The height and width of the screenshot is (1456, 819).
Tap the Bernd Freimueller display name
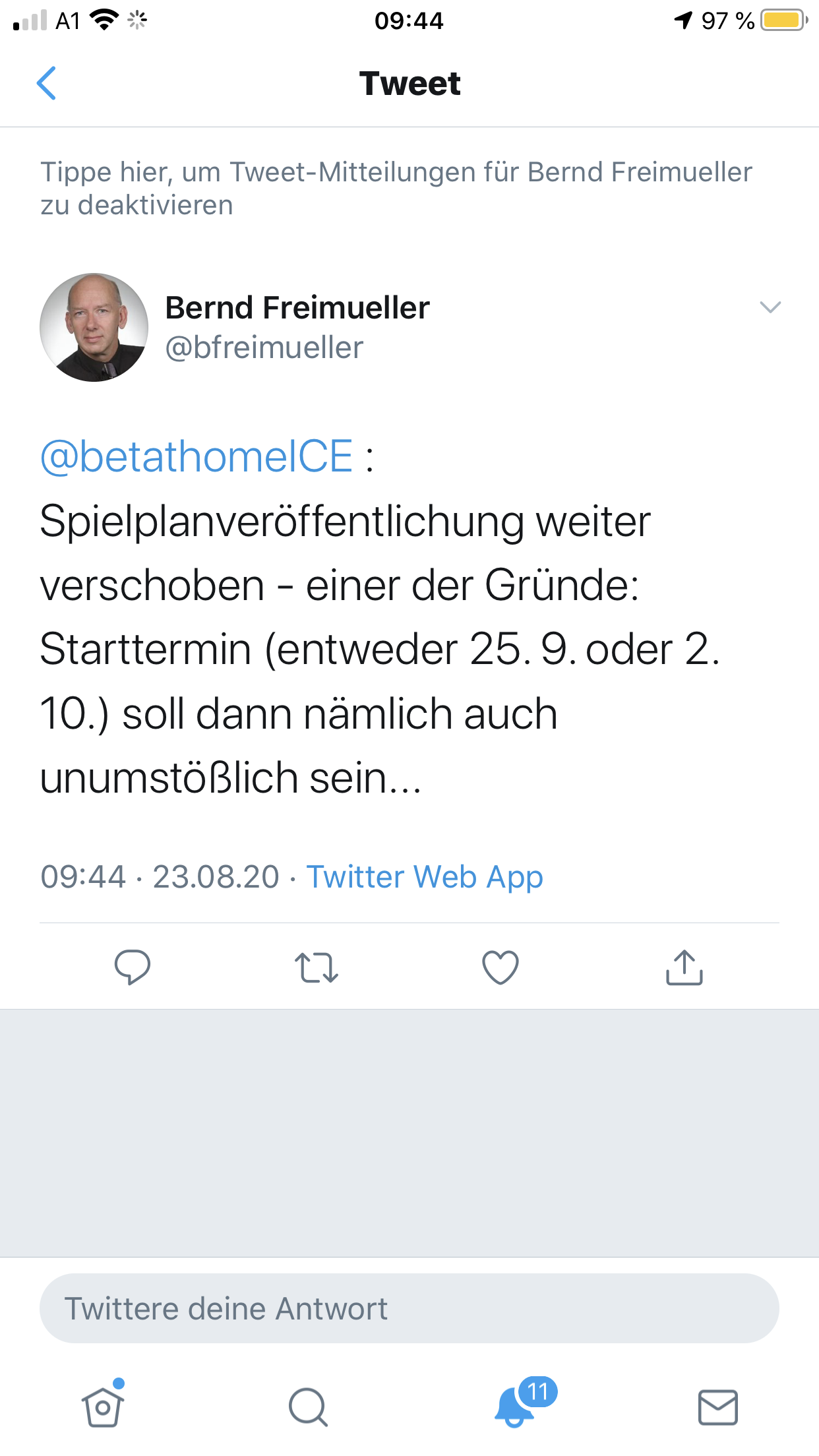coord(297,308)
